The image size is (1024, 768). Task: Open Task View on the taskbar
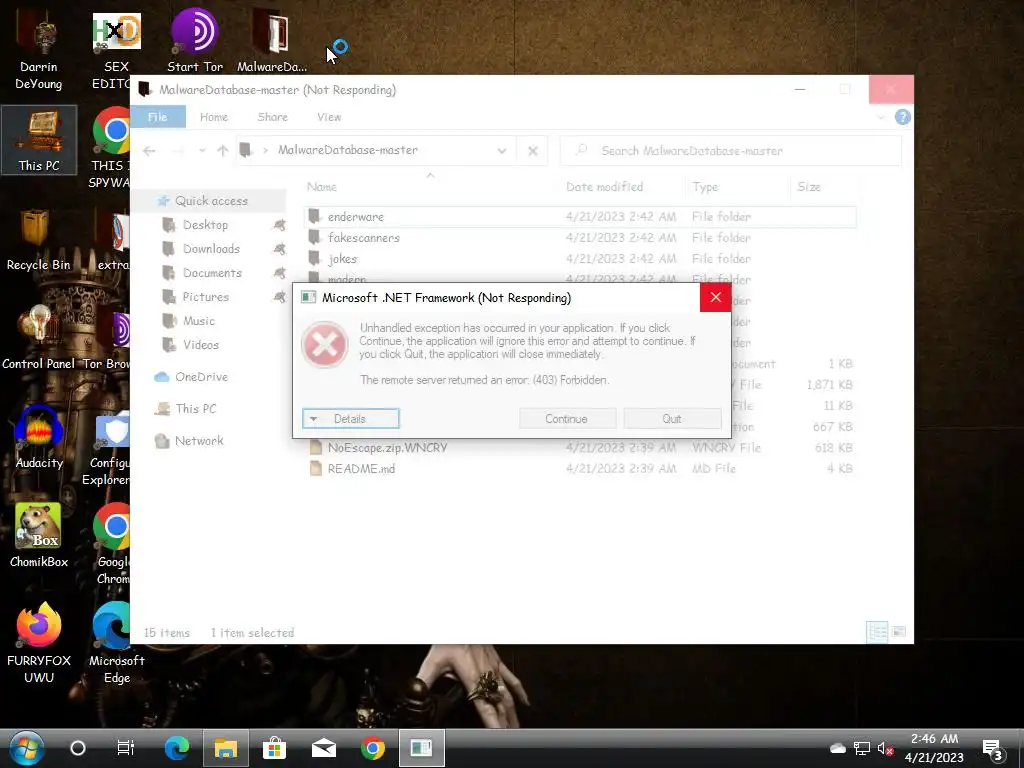pyautogui.click(x=125, y=748)
